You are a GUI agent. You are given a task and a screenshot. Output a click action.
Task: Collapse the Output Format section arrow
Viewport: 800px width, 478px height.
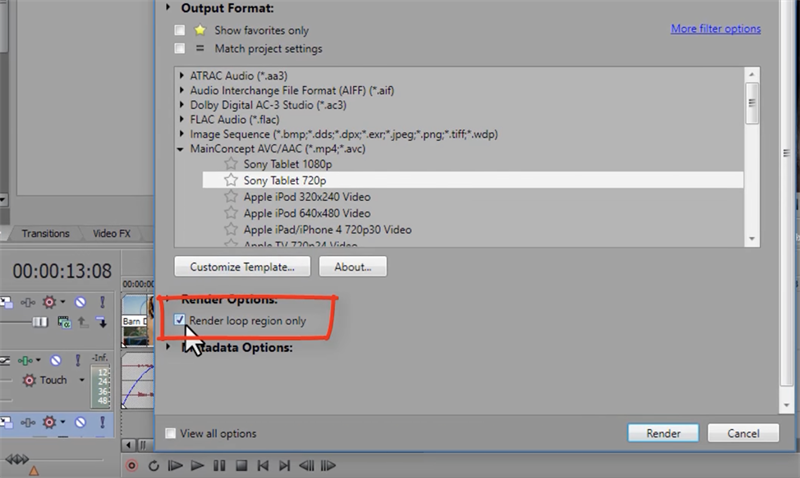168,8
